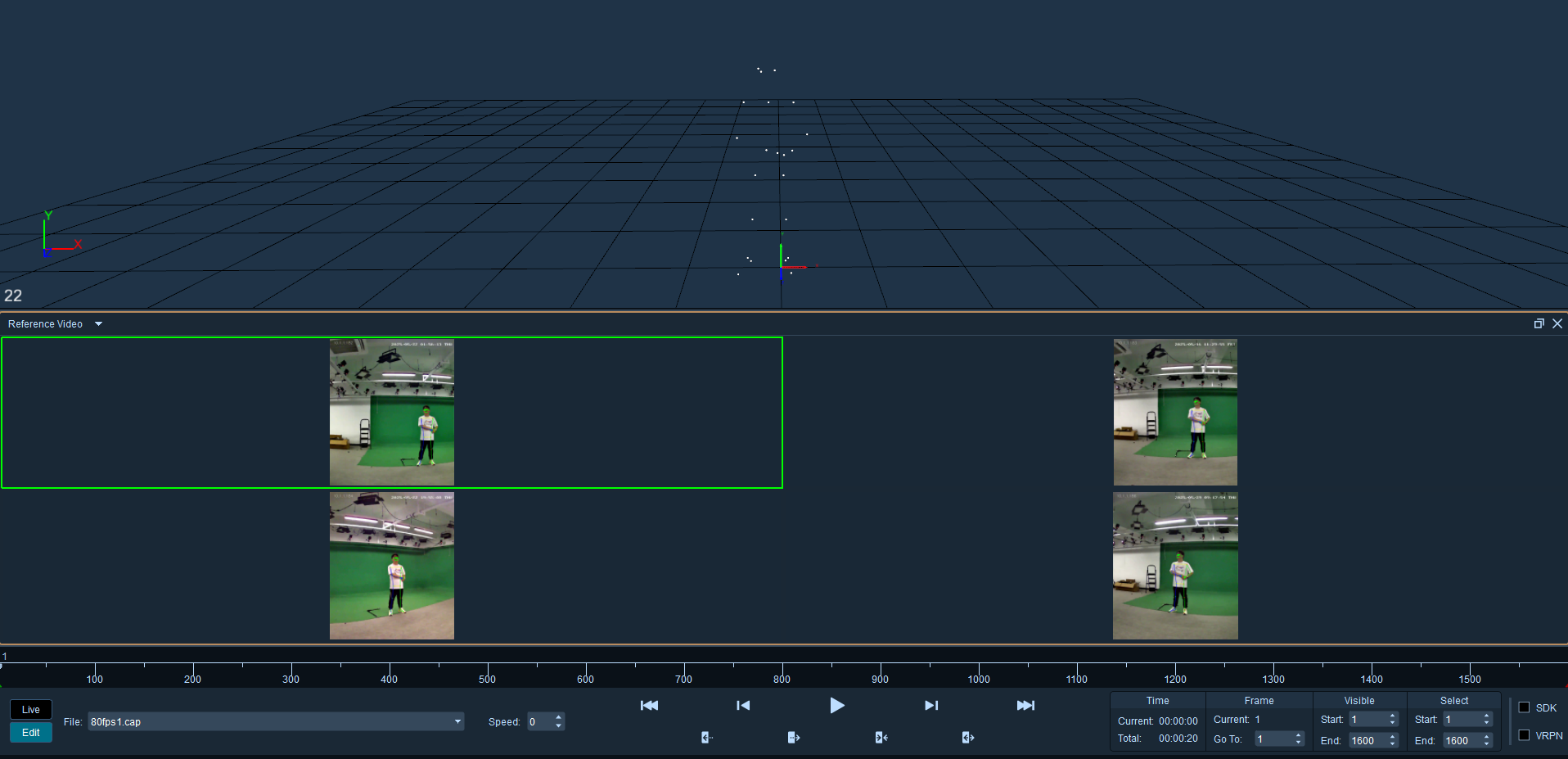This screenshot has width=1568, height=759.
Task: Click the dotted bracket icon with right arrow
Action: tap(794, 738)
